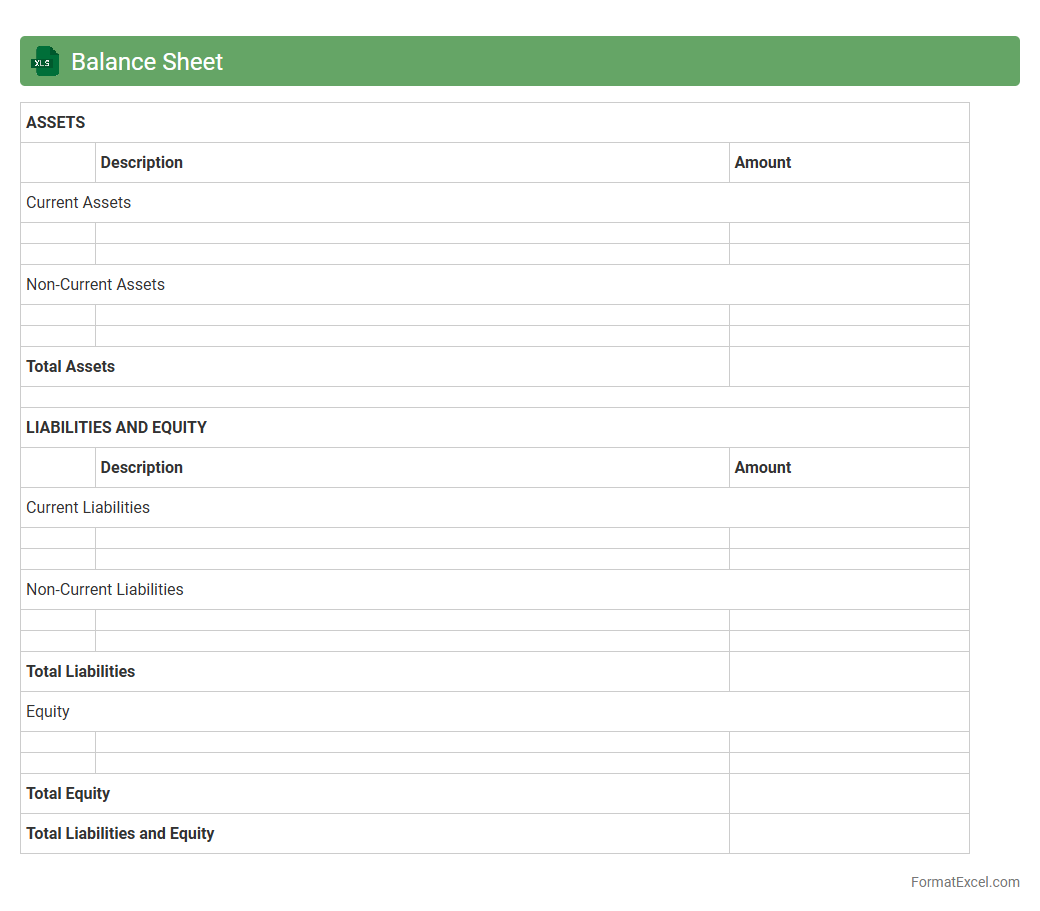
Task: Select the Description header under ASSETS
Action: [x=142, y=162]
